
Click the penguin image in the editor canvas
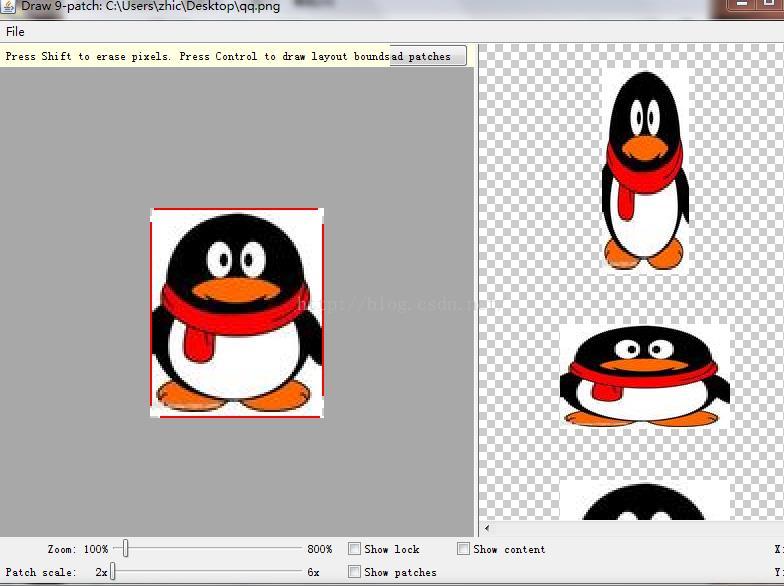237,312
